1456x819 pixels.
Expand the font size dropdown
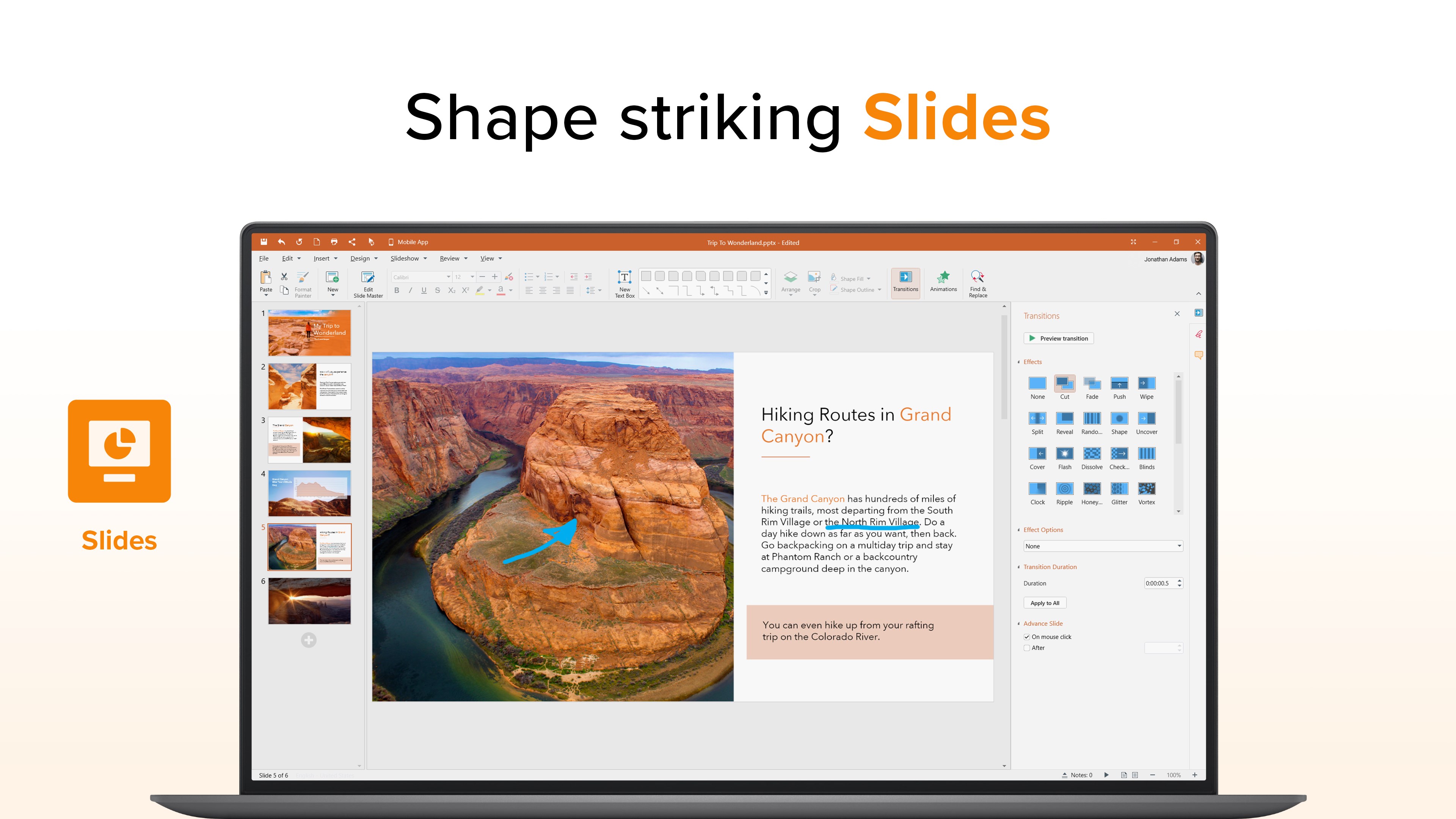(472, 277)
